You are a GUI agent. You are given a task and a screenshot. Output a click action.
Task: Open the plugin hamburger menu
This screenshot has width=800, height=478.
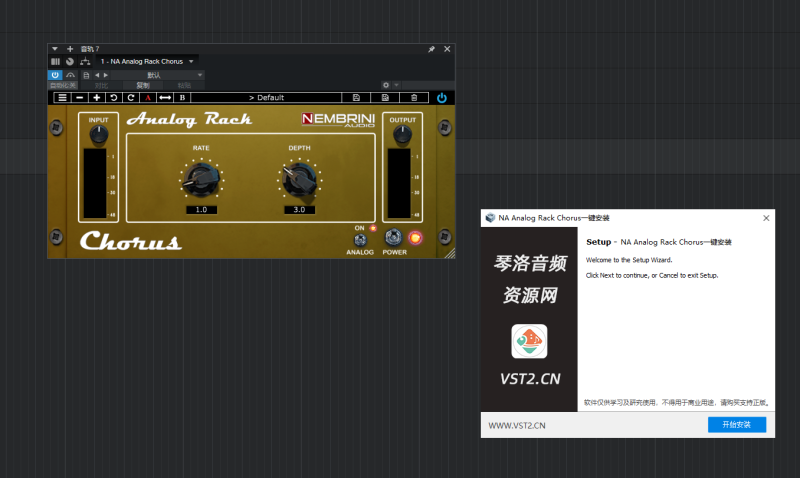tap(62, 97)
